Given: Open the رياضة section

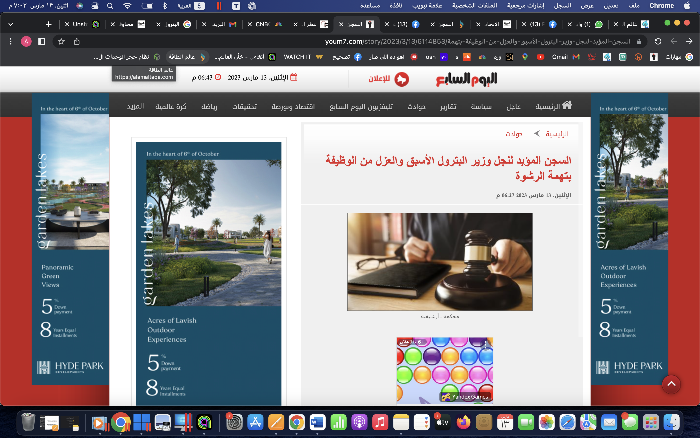Looking at the screenshot, I should coord(209,106).
